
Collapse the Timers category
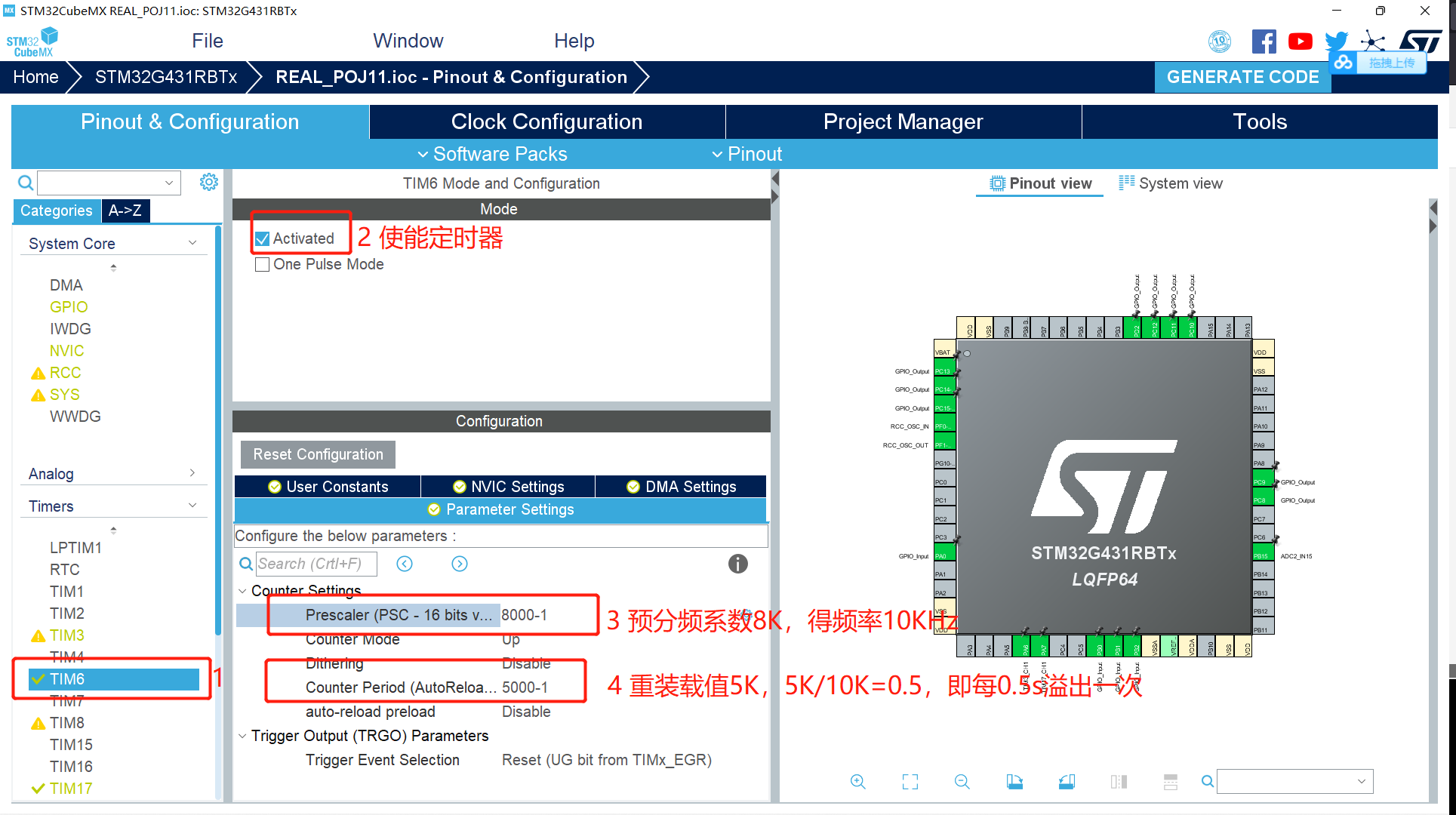[x=192, y=506]
